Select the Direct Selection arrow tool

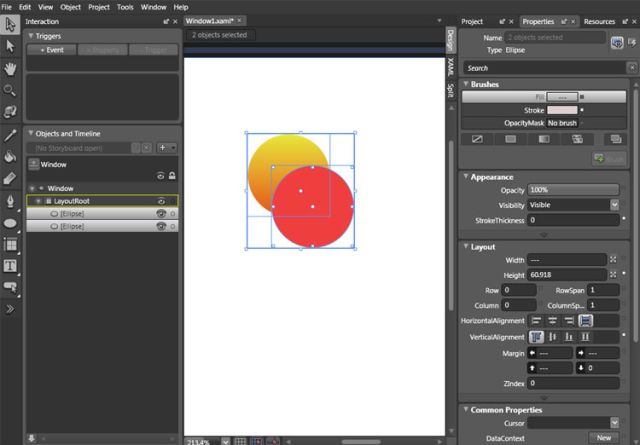10,45
